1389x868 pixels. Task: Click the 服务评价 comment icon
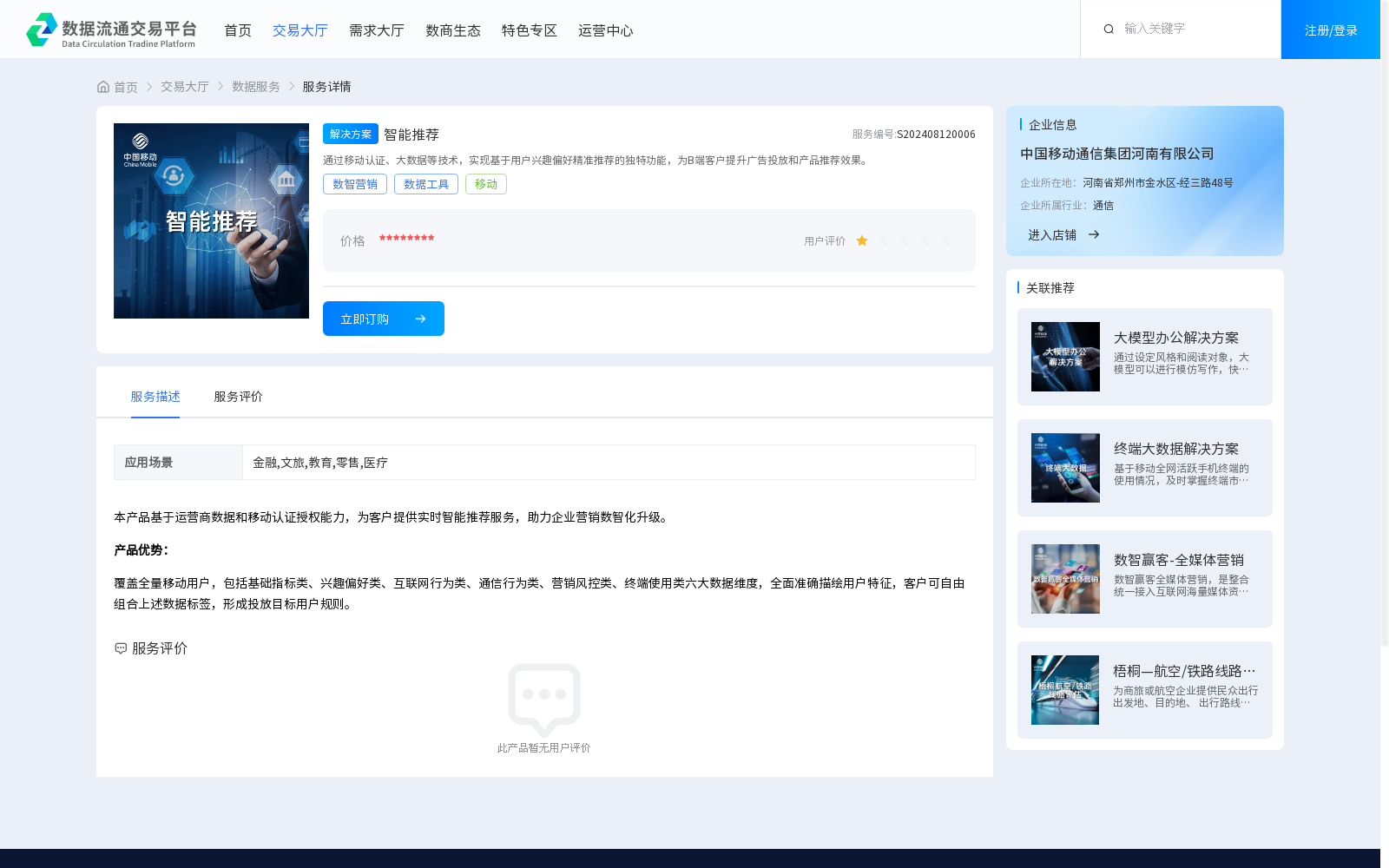point(121,648)
